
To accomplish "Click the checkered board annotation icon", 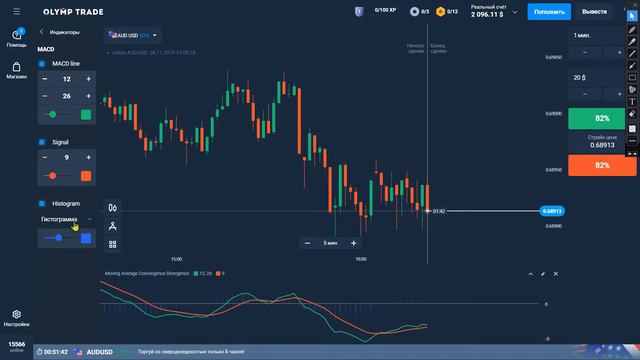I will [632, 129].
